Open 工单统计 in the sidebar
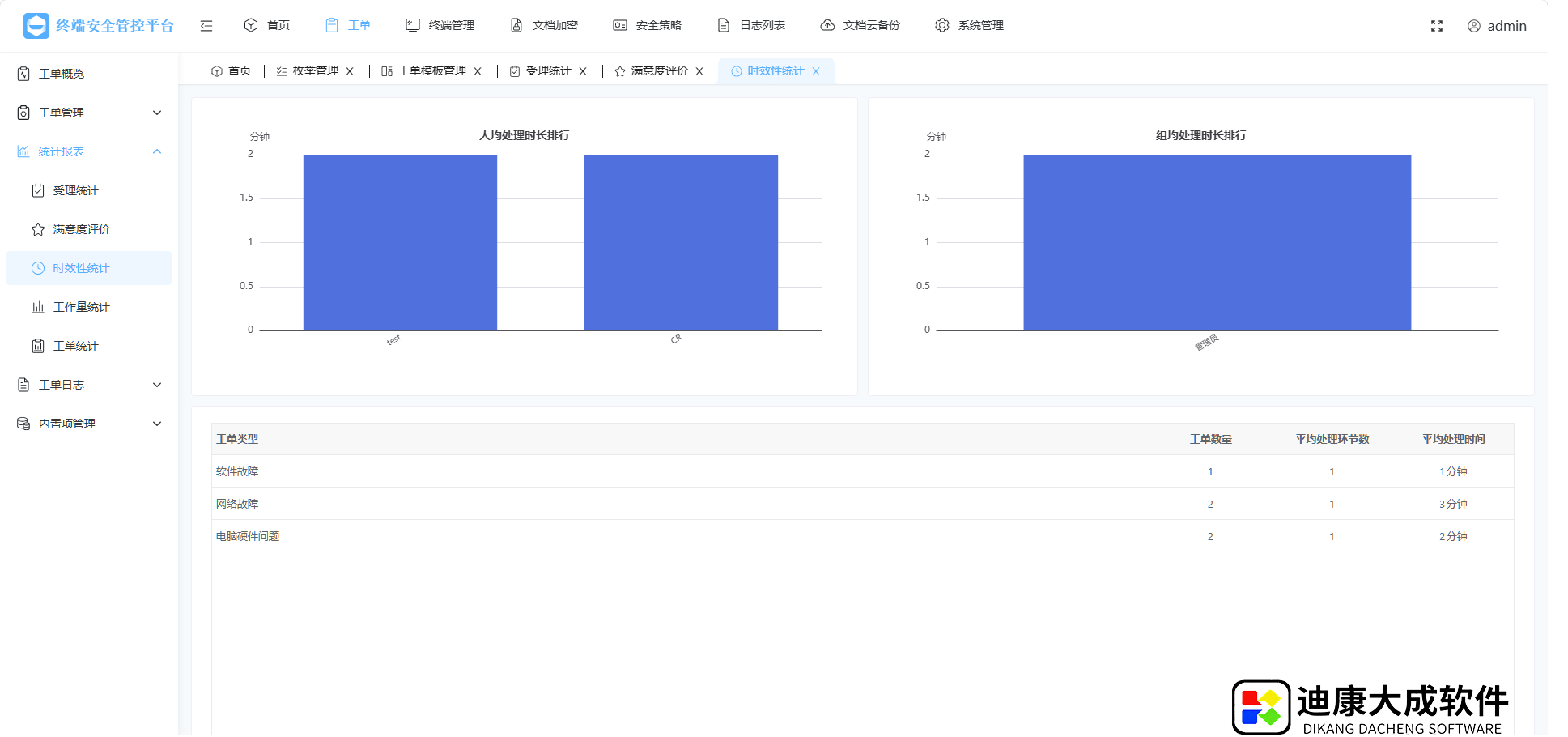Viewport: 1568px width, 737px height. tap(89, 346)
